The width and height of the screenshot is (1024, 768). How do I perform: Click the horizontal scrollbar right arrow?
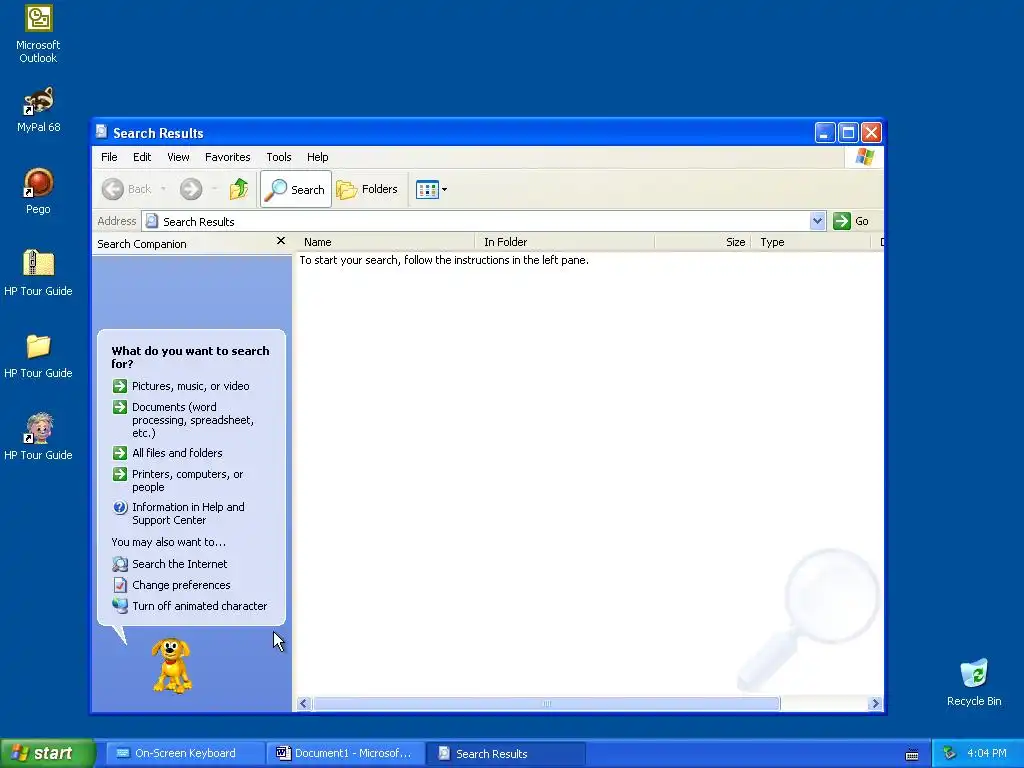876,703
